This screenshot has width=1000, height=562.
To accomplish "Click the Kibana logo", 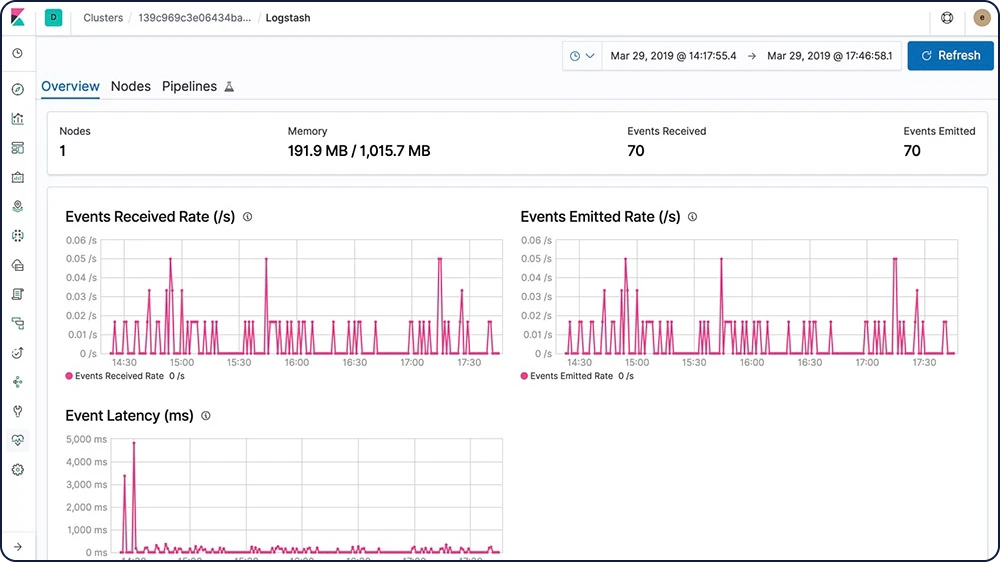I will point(18,17).
